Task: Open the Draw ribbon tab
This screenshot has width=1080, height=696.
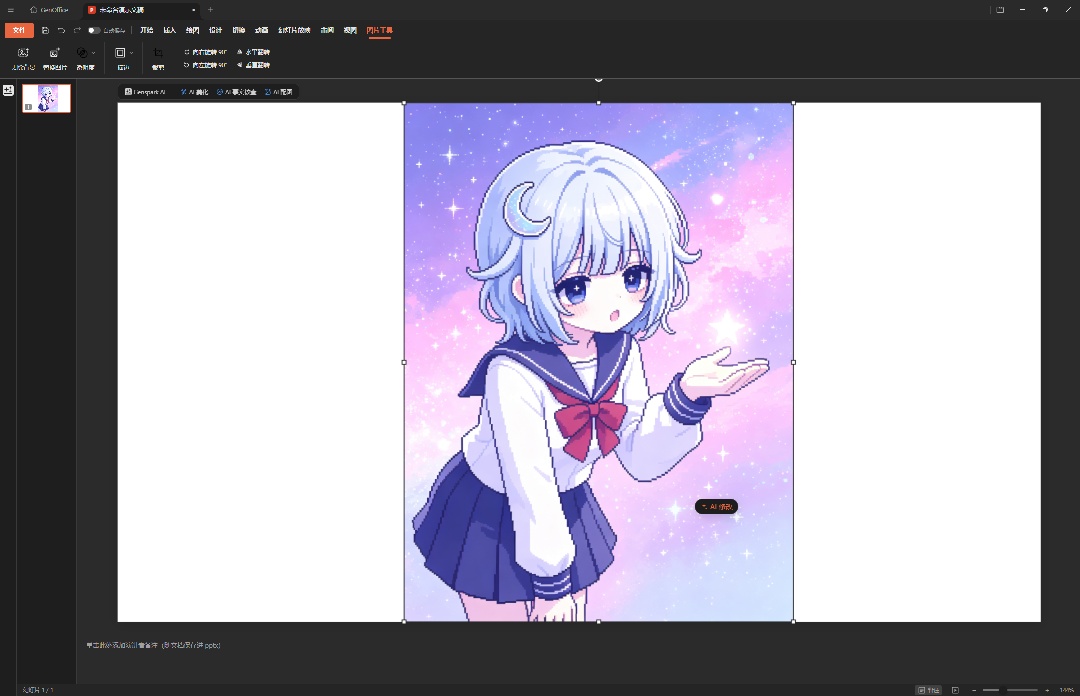Action: click(x=192, y=30)
